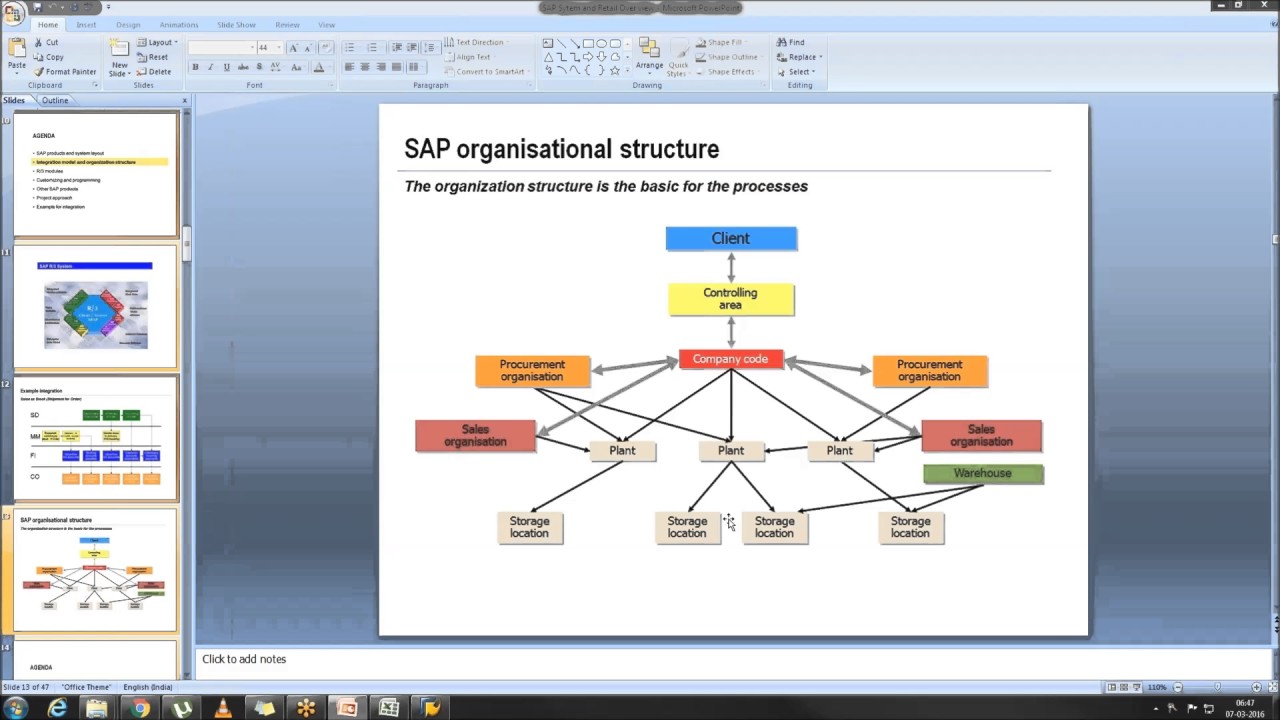Viewport: 1280px width, 720px height.
Task: Justify the text
Action: [397, 67]
